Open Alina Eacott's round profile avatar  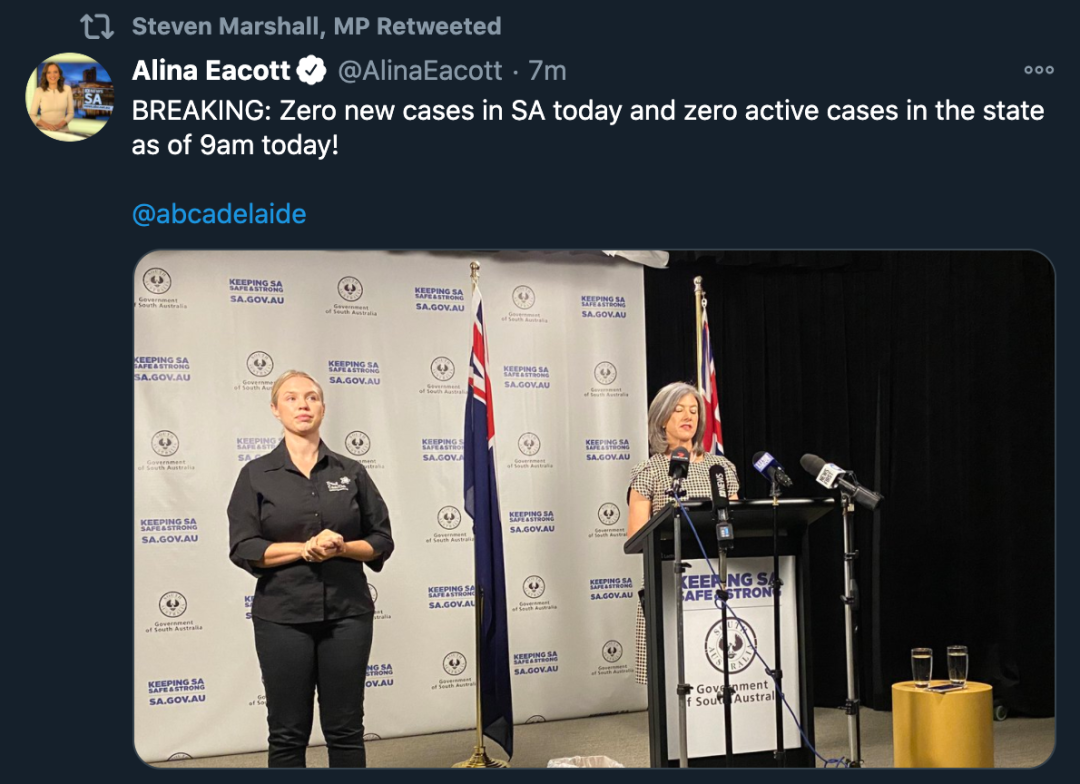(x=70, y=96)
